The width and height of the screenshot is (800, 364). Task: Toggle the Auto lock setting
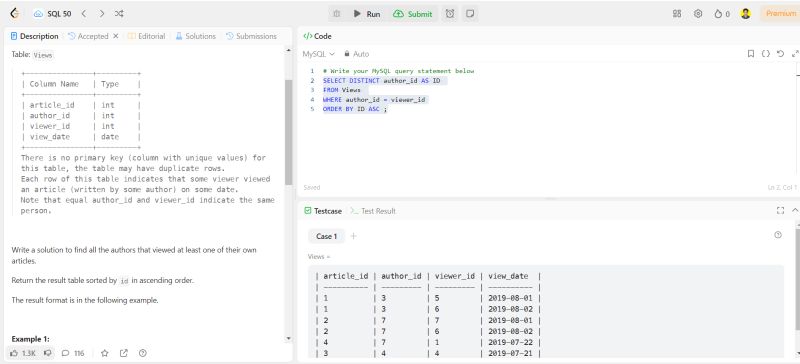pyautogui.click(x=356, y=54)
